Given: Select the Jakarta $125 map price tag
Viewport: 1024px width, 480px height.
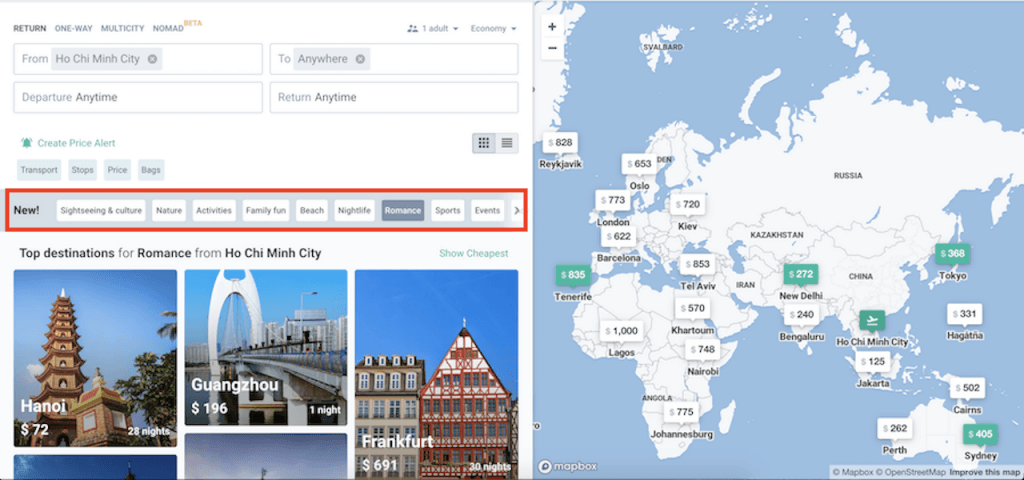Looking at the screenshot, I should tap(872, 362).
